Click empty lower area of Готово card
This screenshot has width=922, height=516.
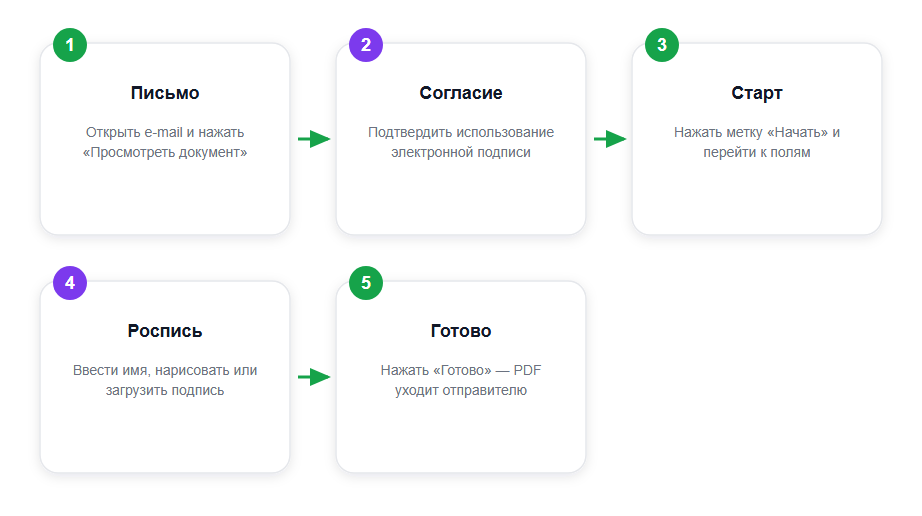tap(461, 435)
